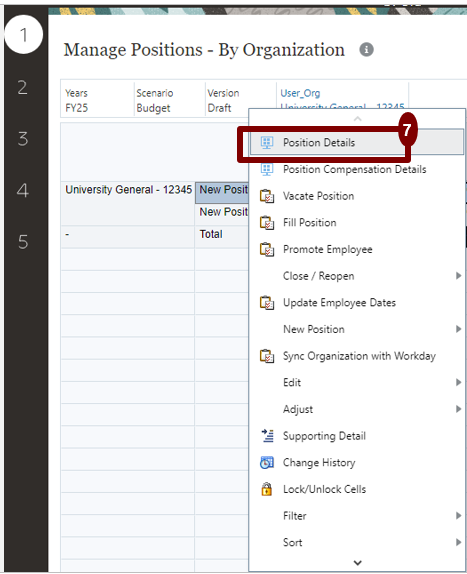Click the Lock/Unlock Cells padlock icon

(x=266, y=489)
